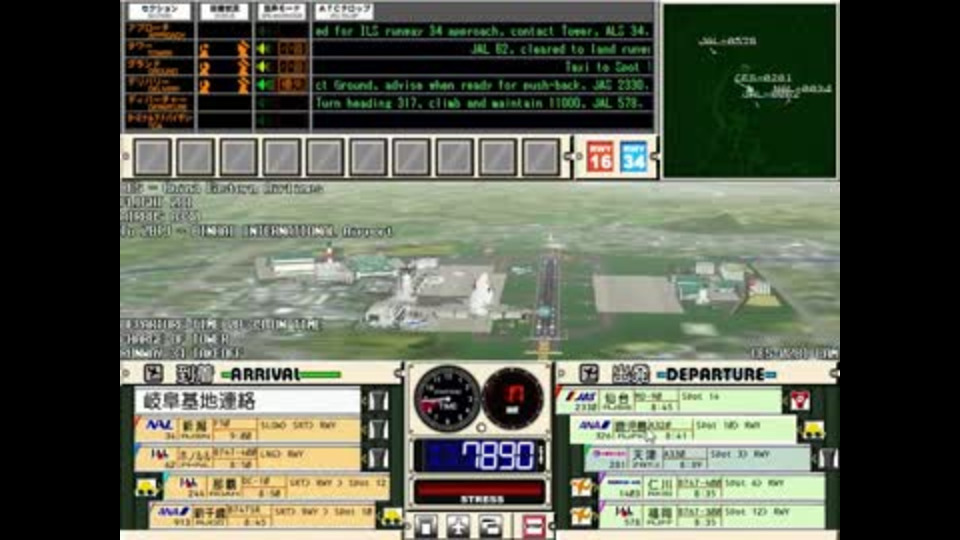This screenshot has width=960, height=540.
Task: Toggle the Ground row speaker icon
Action: 264,67
